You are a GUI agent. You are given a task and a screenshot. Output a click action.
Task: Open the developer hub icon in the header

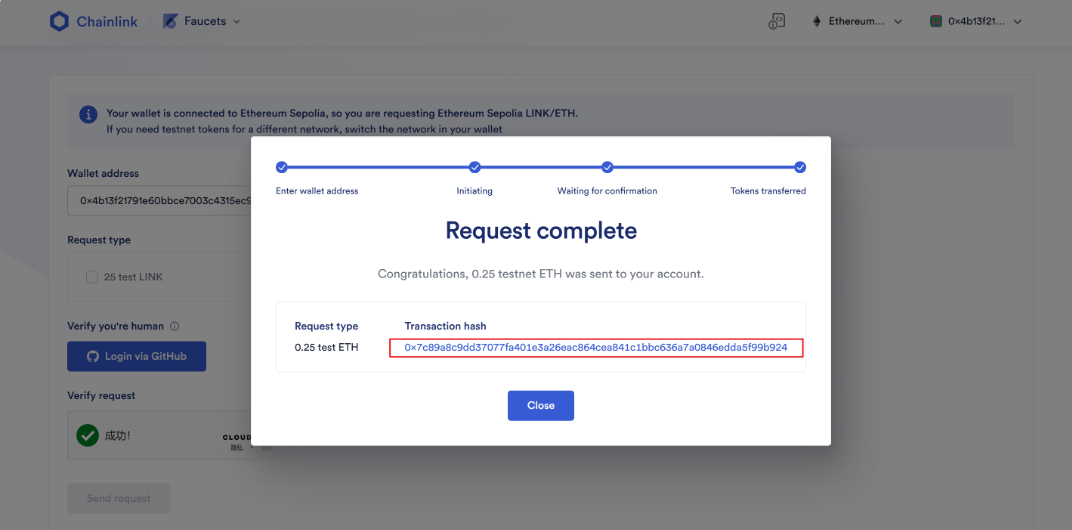point(776,21)
